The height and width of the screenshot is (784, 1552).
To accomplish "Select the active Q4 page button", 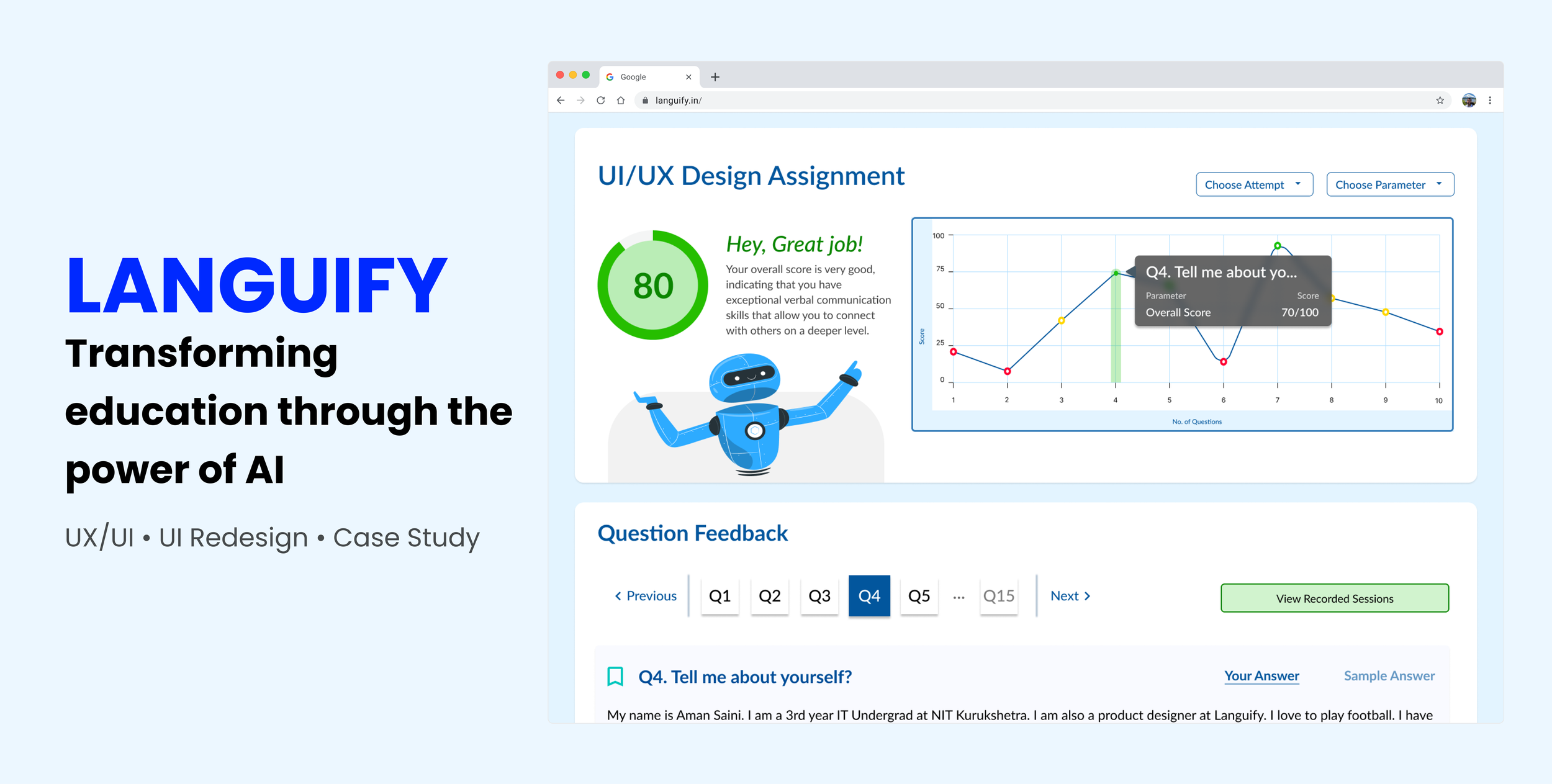I will click(x=869, y=596).
